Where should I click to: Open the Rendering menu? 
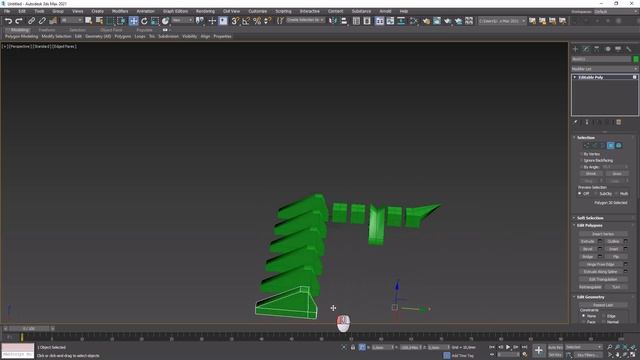205,11
